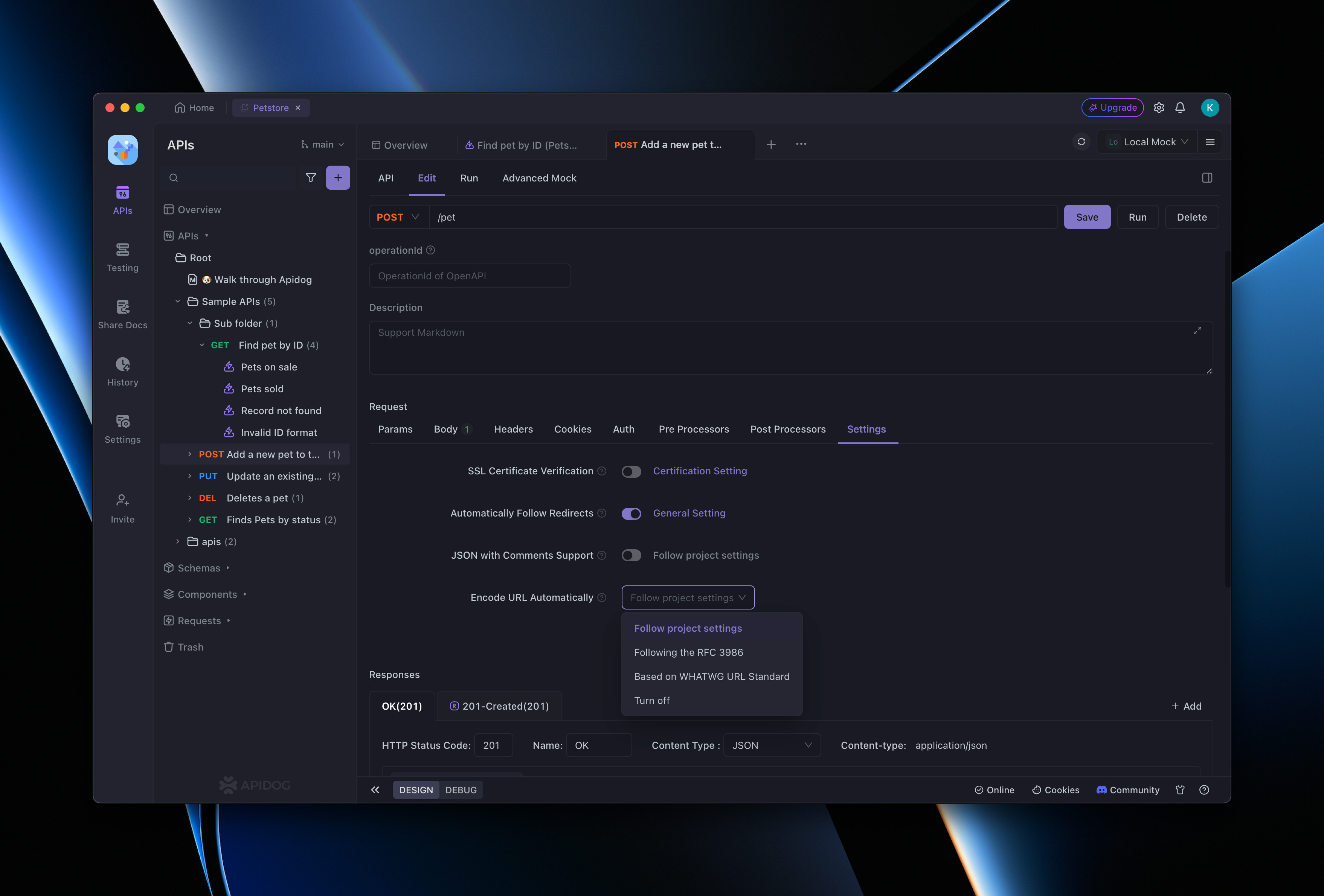Open the filter icon next to search
The height and width of the screenshot is (896, 1324).
pyautogui.click(x=311, y=178)
